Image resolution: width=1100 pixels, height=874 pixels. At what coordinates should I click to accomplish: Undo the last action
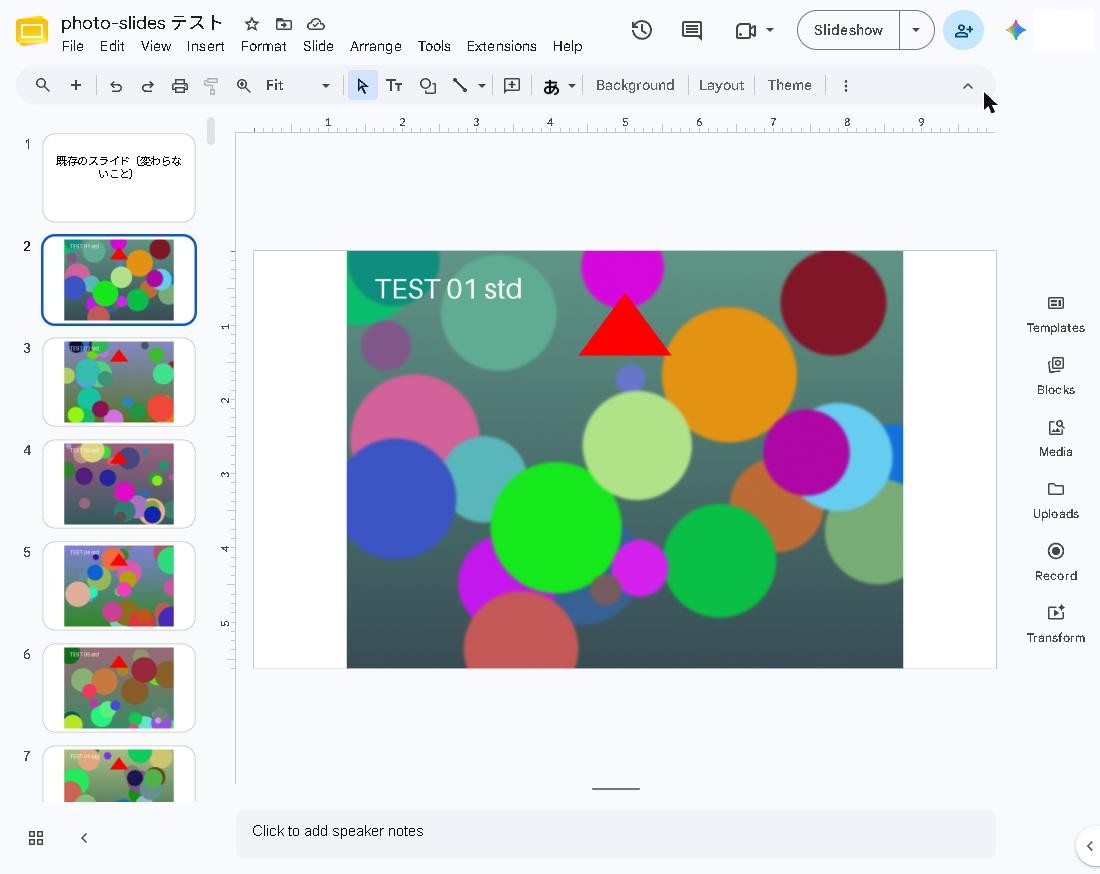click(116, 86)
